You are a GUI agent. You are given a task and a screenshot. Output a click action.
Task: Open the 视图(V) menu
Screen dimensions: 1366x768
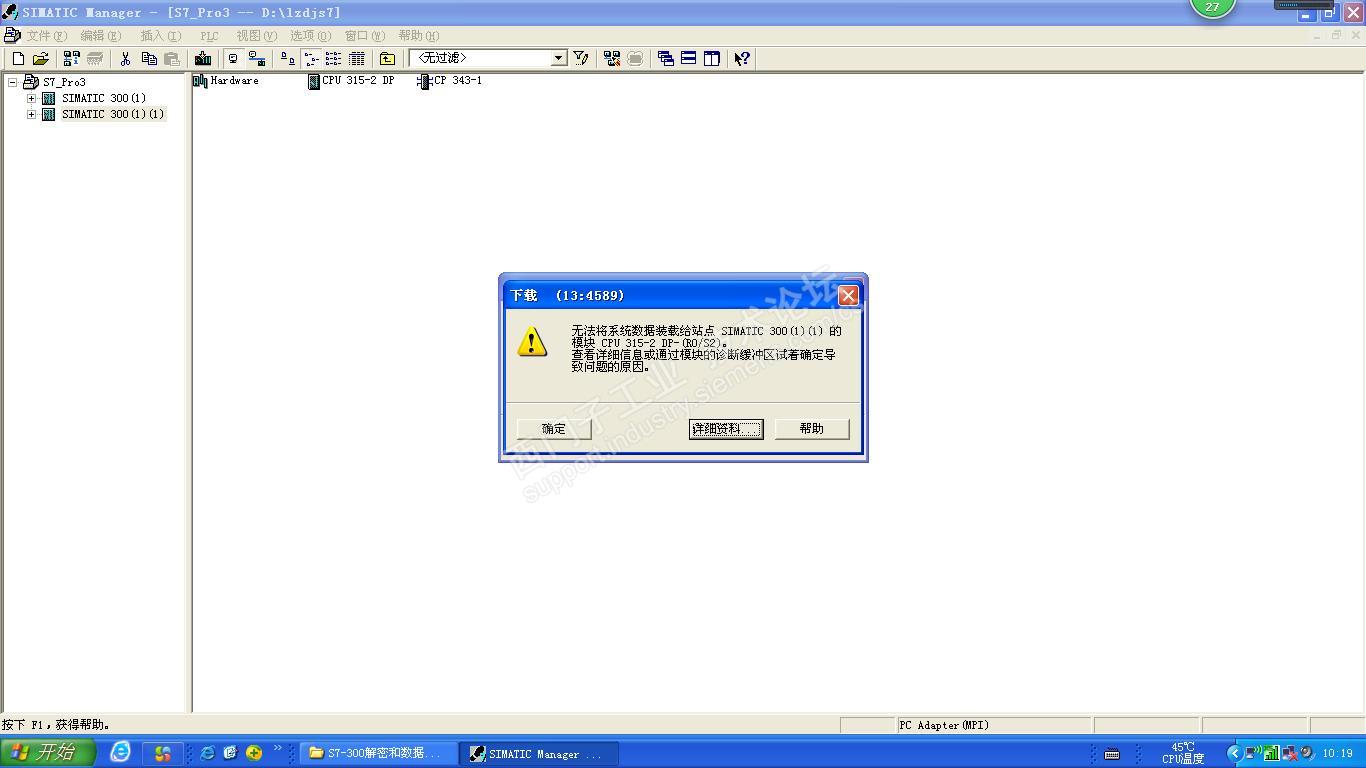click(257, 36)
